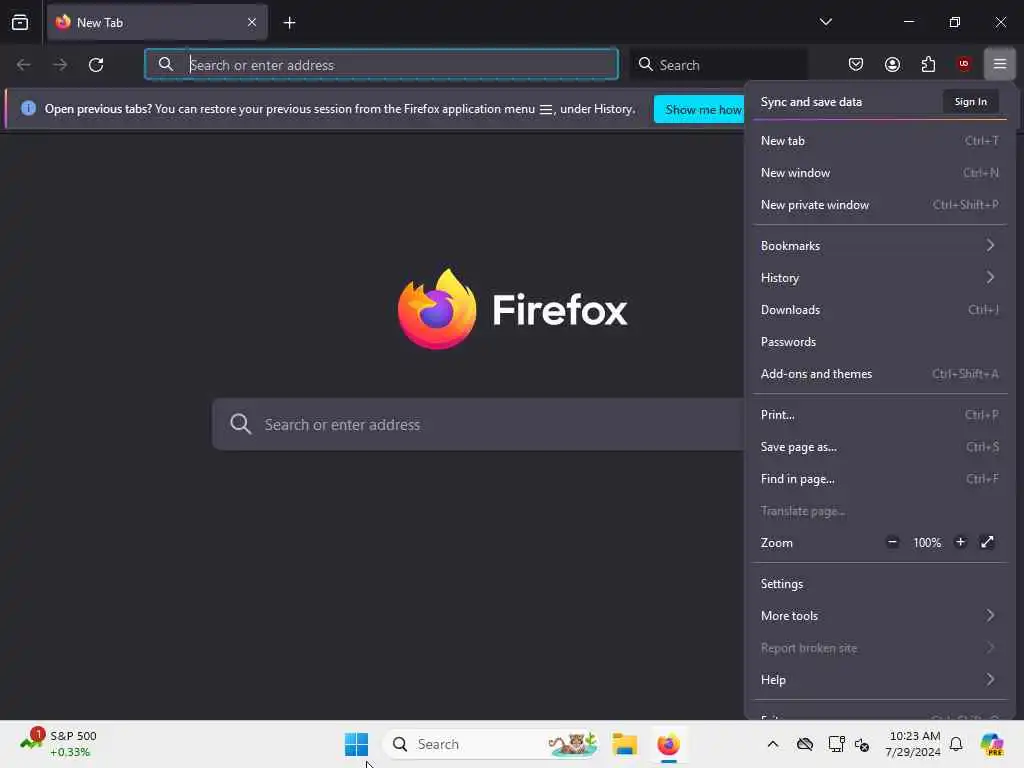Close the New Tab tab
Image resolution: width=1024 pixels, height=768 pixels.
point(252,22)
